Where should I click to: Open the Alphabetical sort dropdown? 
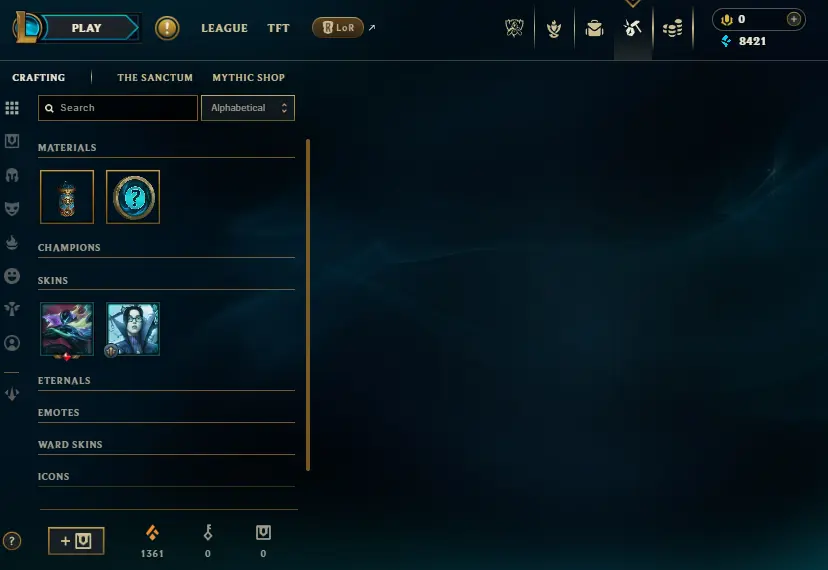[248, 108]
